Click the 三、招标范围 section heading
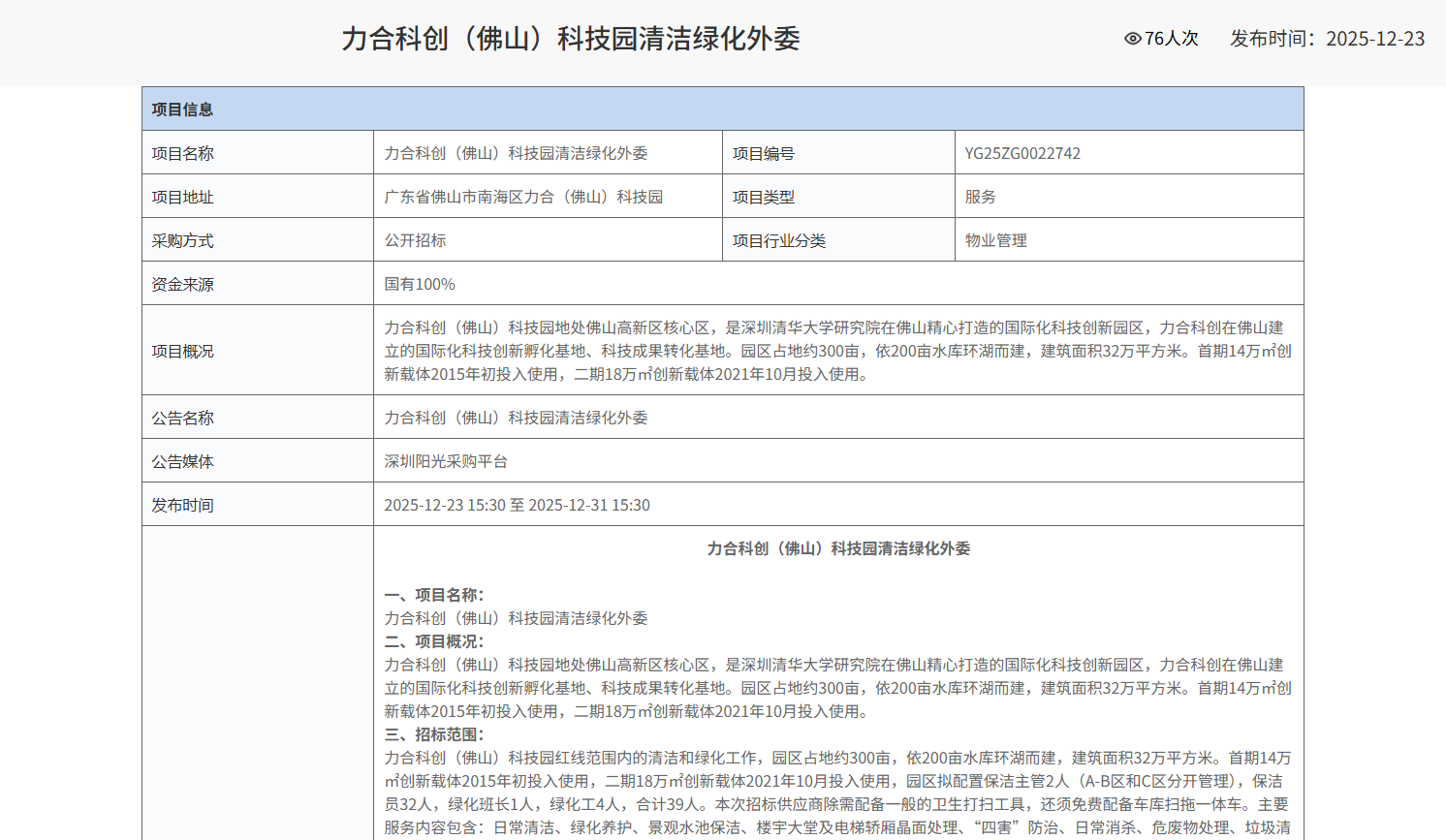The width and height of the screenshot is (1446, 840). pyautogui.click(x=434, y=734)
